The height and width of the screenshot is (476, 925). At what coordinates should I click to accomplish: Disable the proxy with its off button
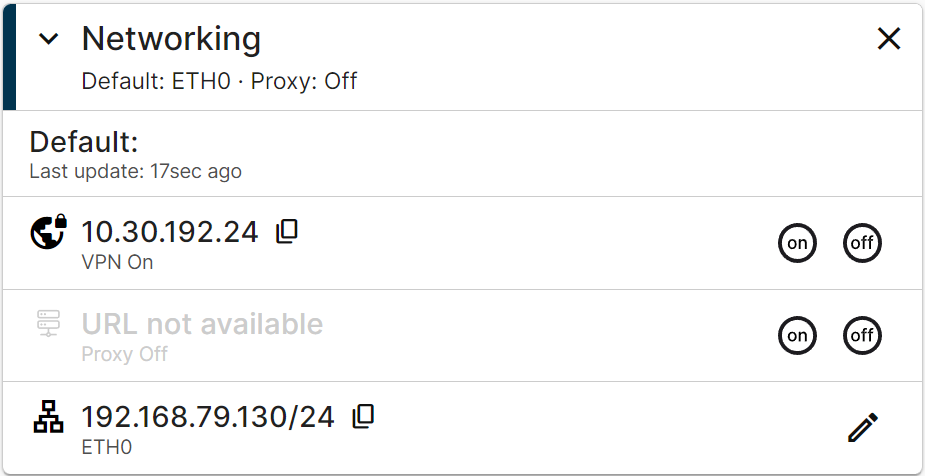coord(862,335)
